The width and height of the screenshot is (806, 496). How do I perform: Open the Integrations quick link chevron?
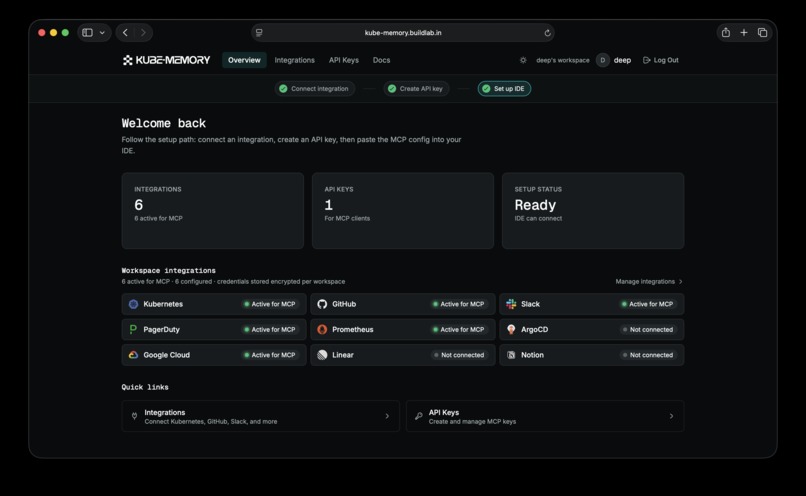[x=388, y=416]
